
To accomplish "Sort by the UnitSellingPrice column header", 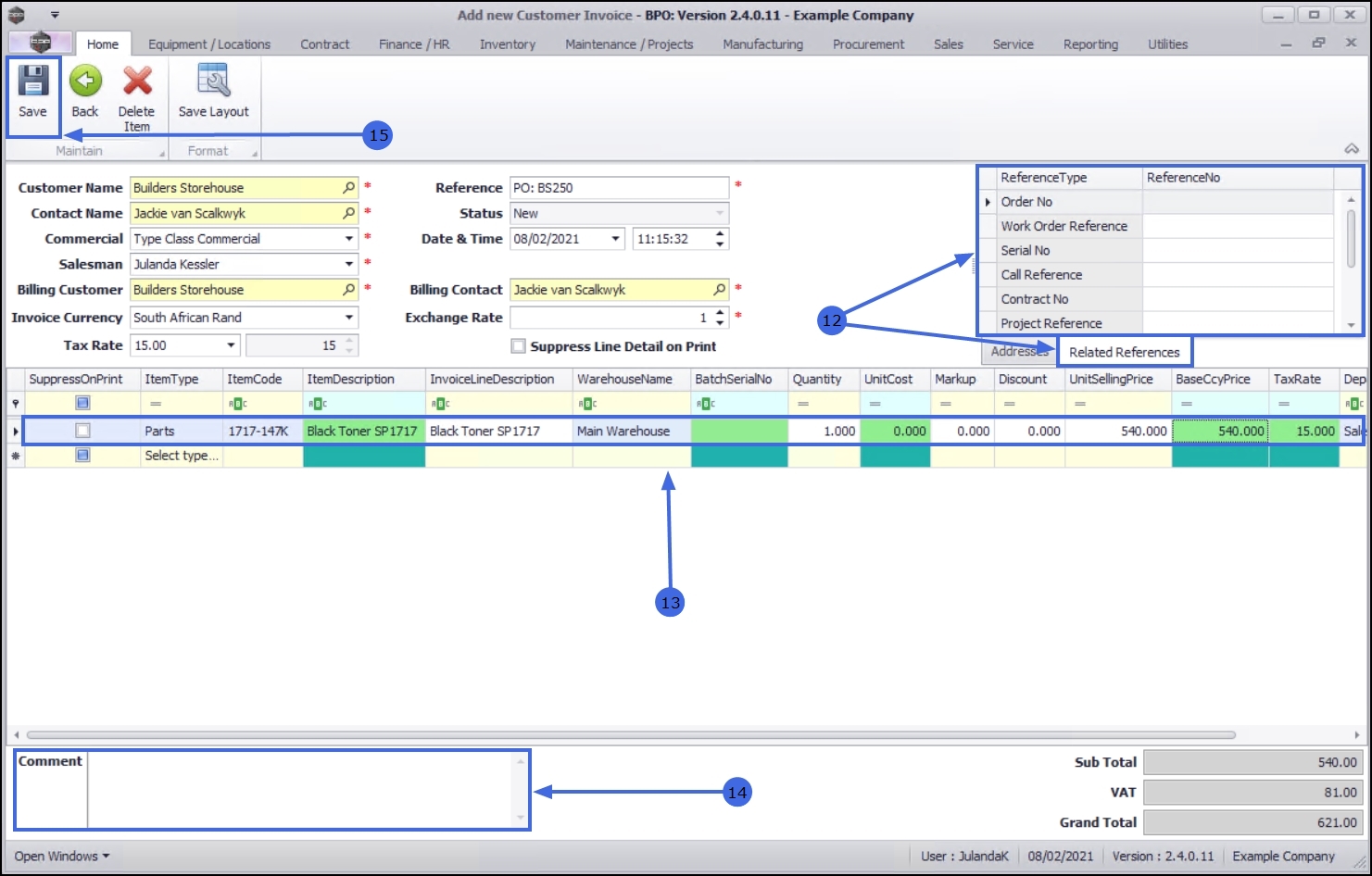I will point(1118,380).
